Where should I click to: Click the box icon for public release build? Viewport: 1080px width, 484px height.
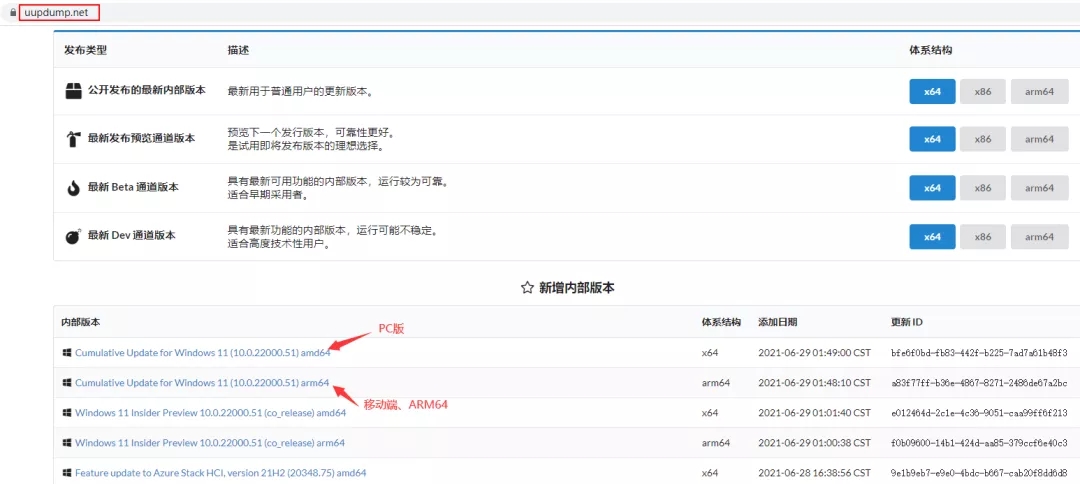click(73, 91)
